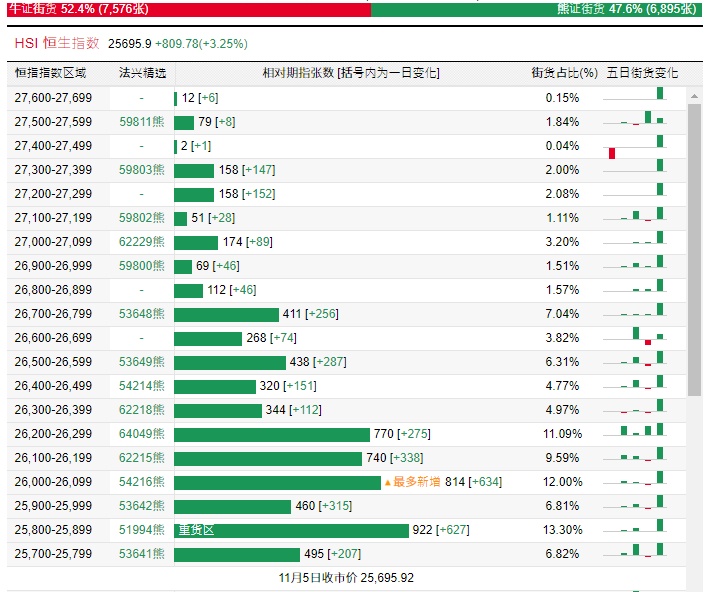Open the 59800熊 warrant link
The image size is (707, 592).
click(142, 266)
